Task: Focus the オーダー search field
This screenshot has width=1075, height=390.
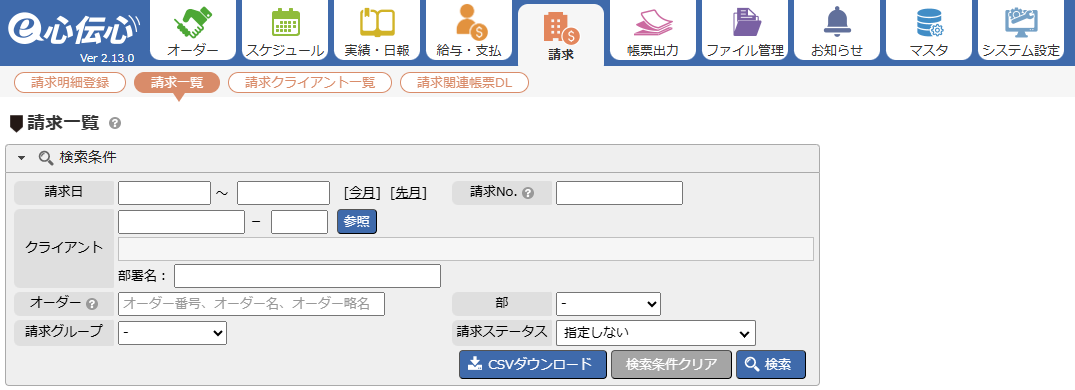Action: point(251,304)
